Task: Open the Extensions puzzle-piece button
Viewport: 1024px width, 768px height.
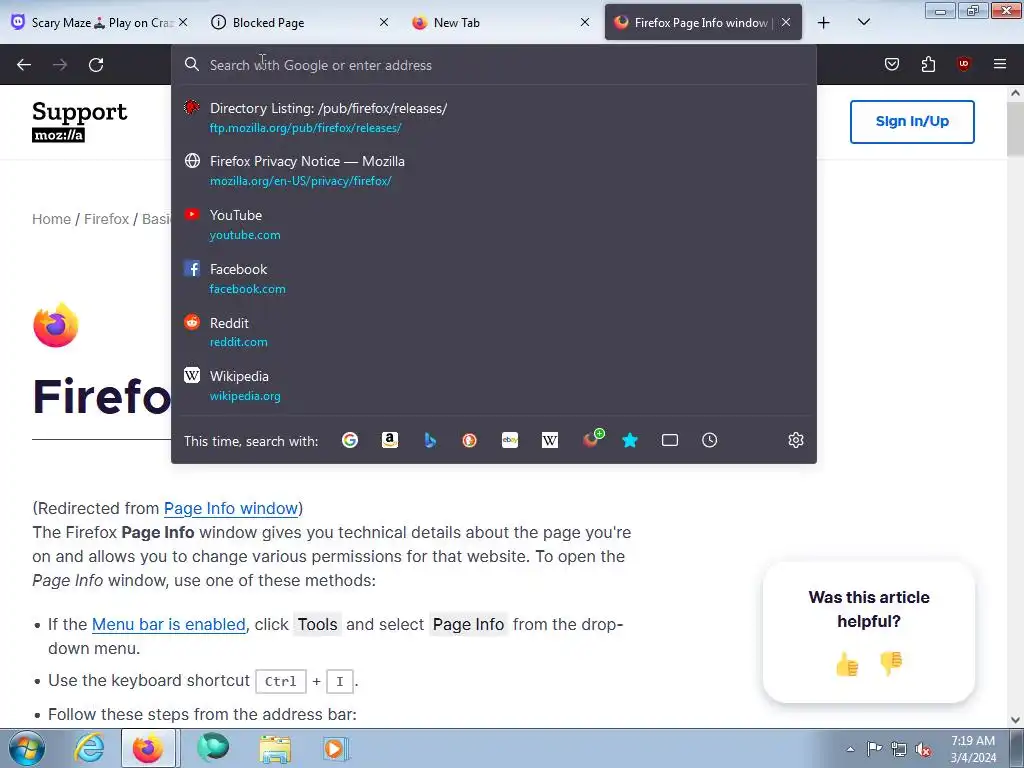Action: tap(928, 64)
